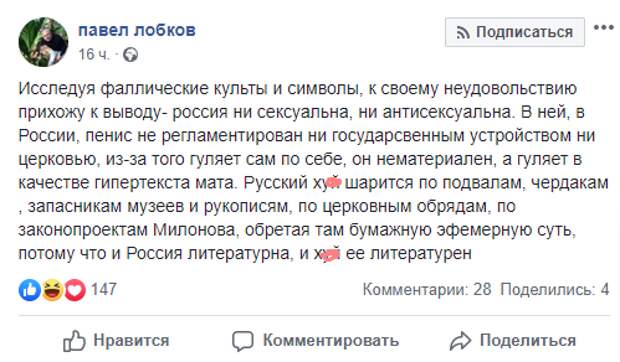Click the globe public privacy icon
620x362 pixels.
click(x=130, y=55)
